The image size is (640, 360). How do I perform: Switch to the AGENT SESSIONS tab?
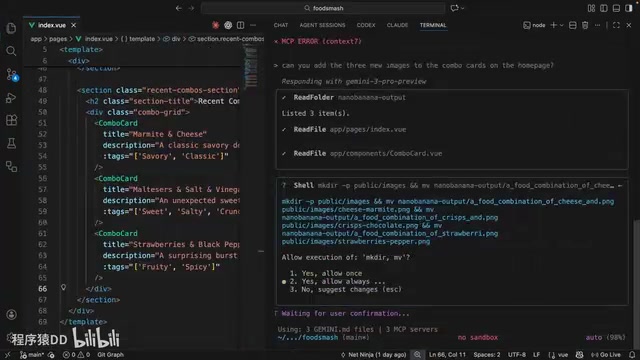click(x=322, y=25)
